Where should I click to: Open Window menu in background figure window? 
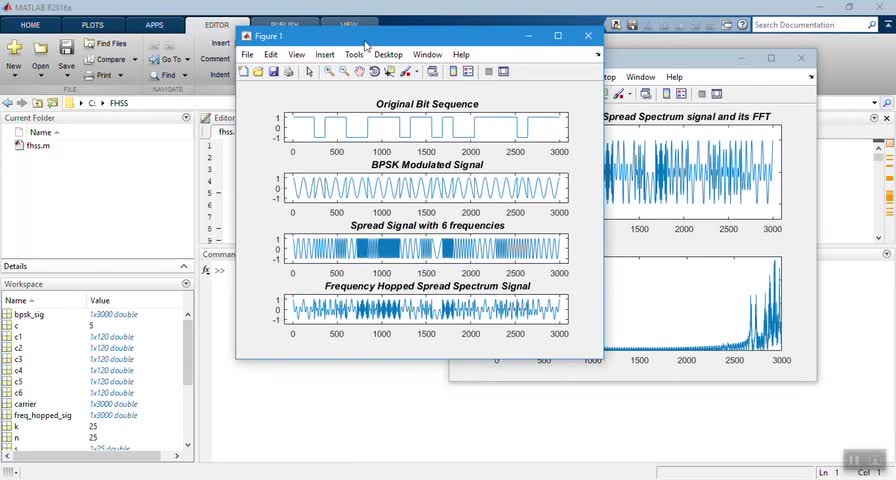(641, 77)
